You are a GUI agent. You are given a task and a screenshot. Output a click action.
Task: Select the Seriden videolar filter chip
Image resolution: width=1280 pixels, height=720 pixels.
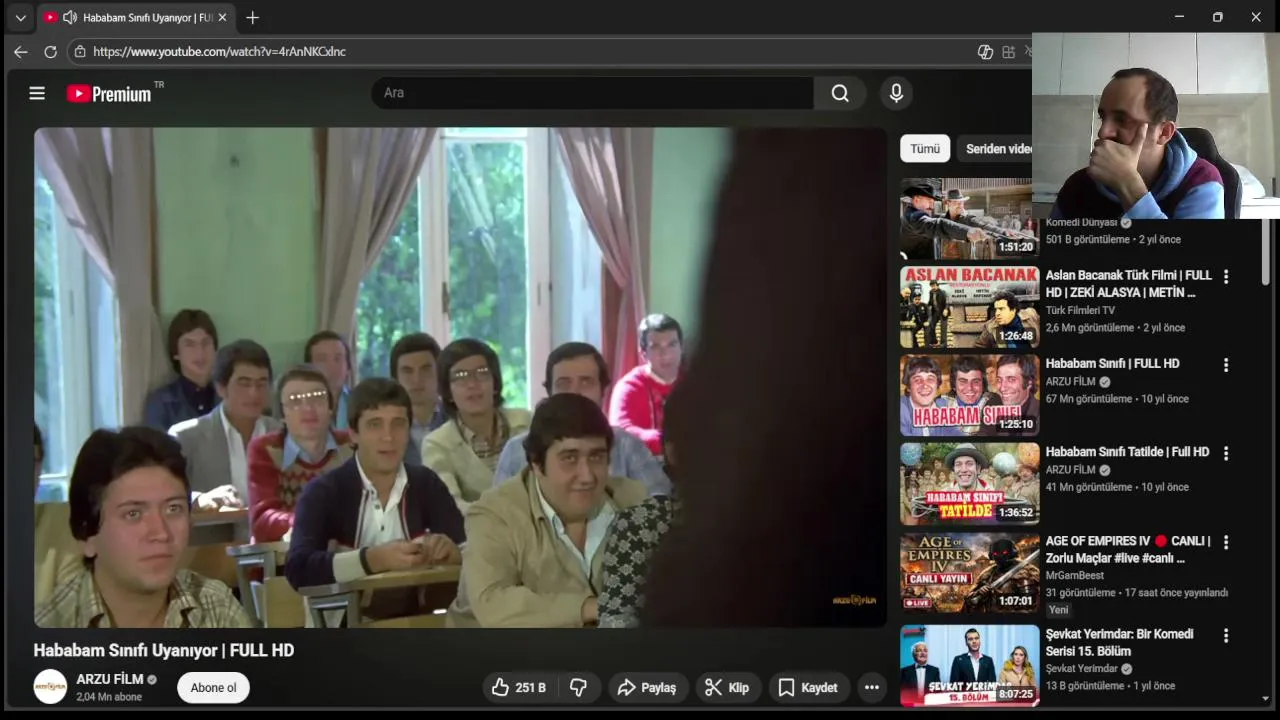coord(997,148)
